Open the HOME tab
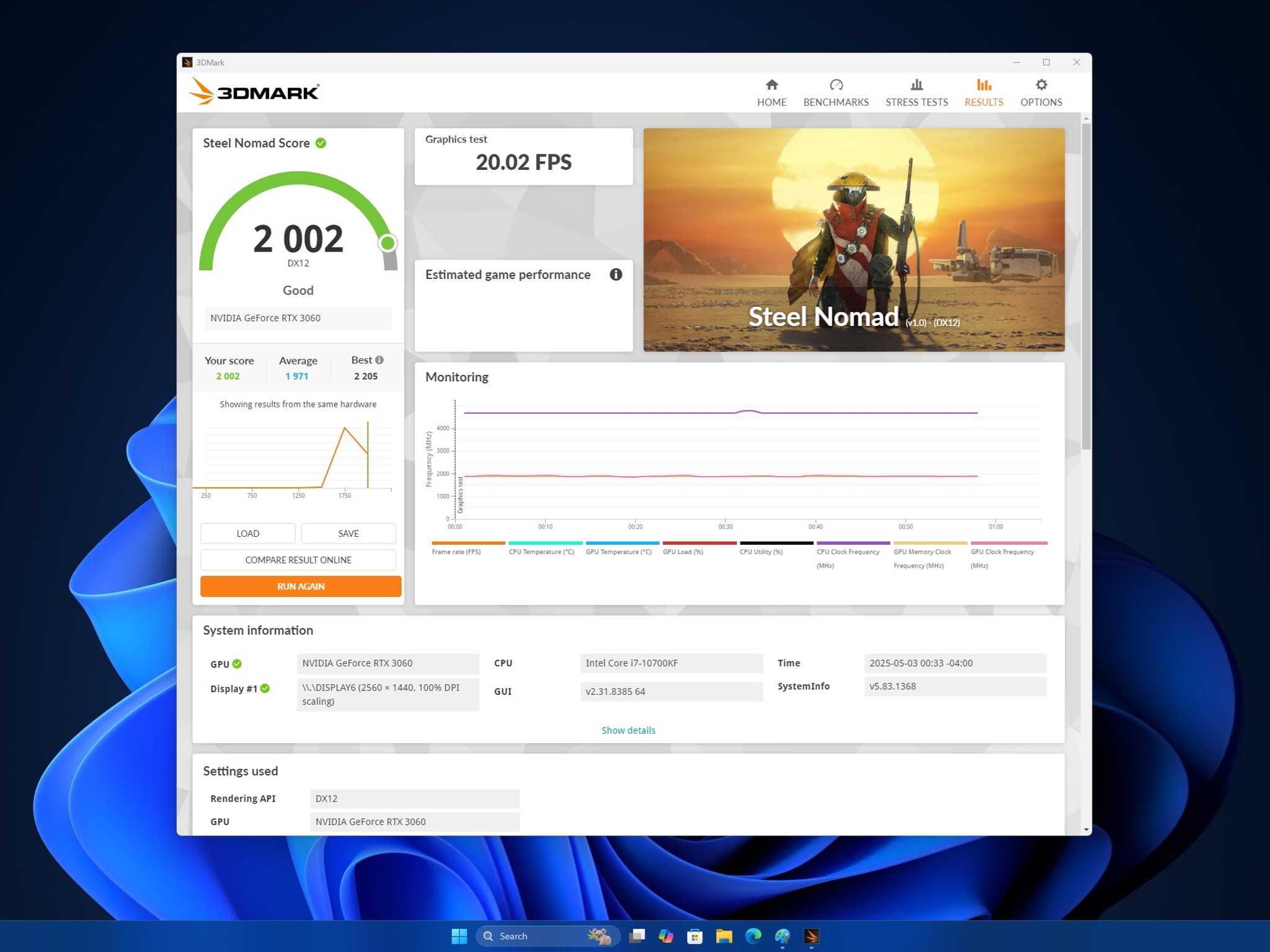Screen dimensions: 1270x952 (771, 93)
